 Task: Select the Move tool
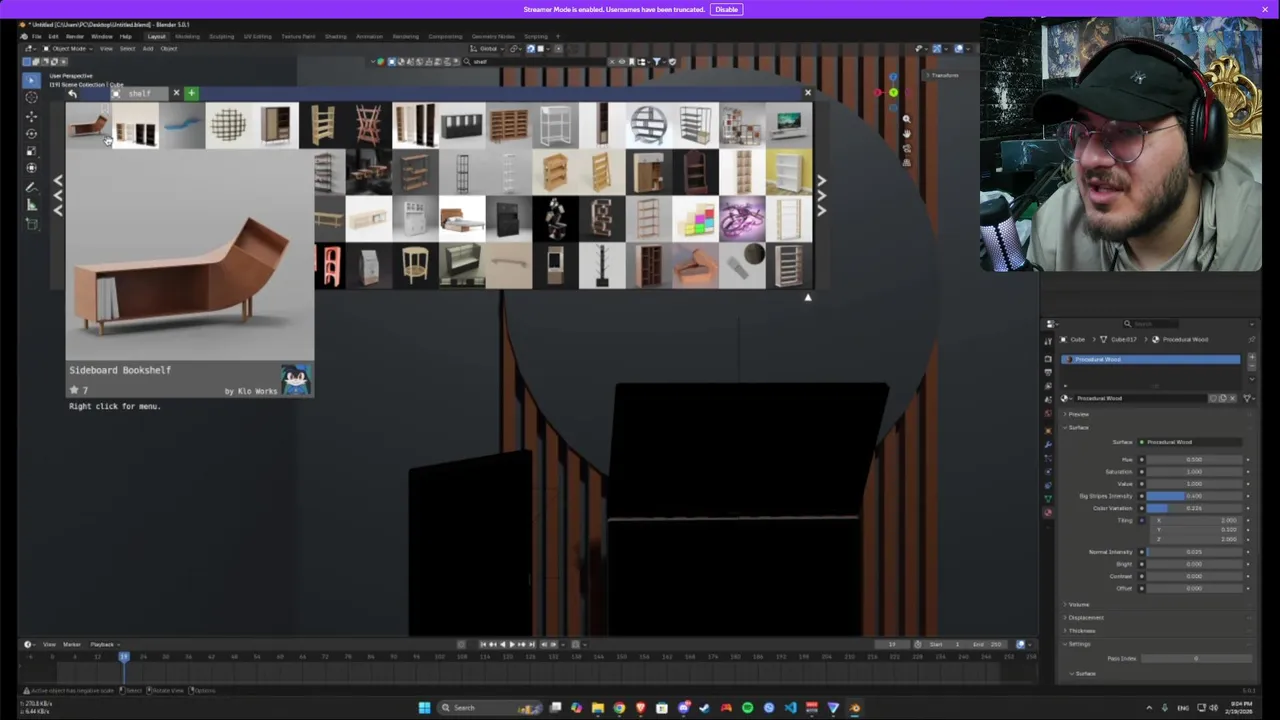click(x=31, y=116)
